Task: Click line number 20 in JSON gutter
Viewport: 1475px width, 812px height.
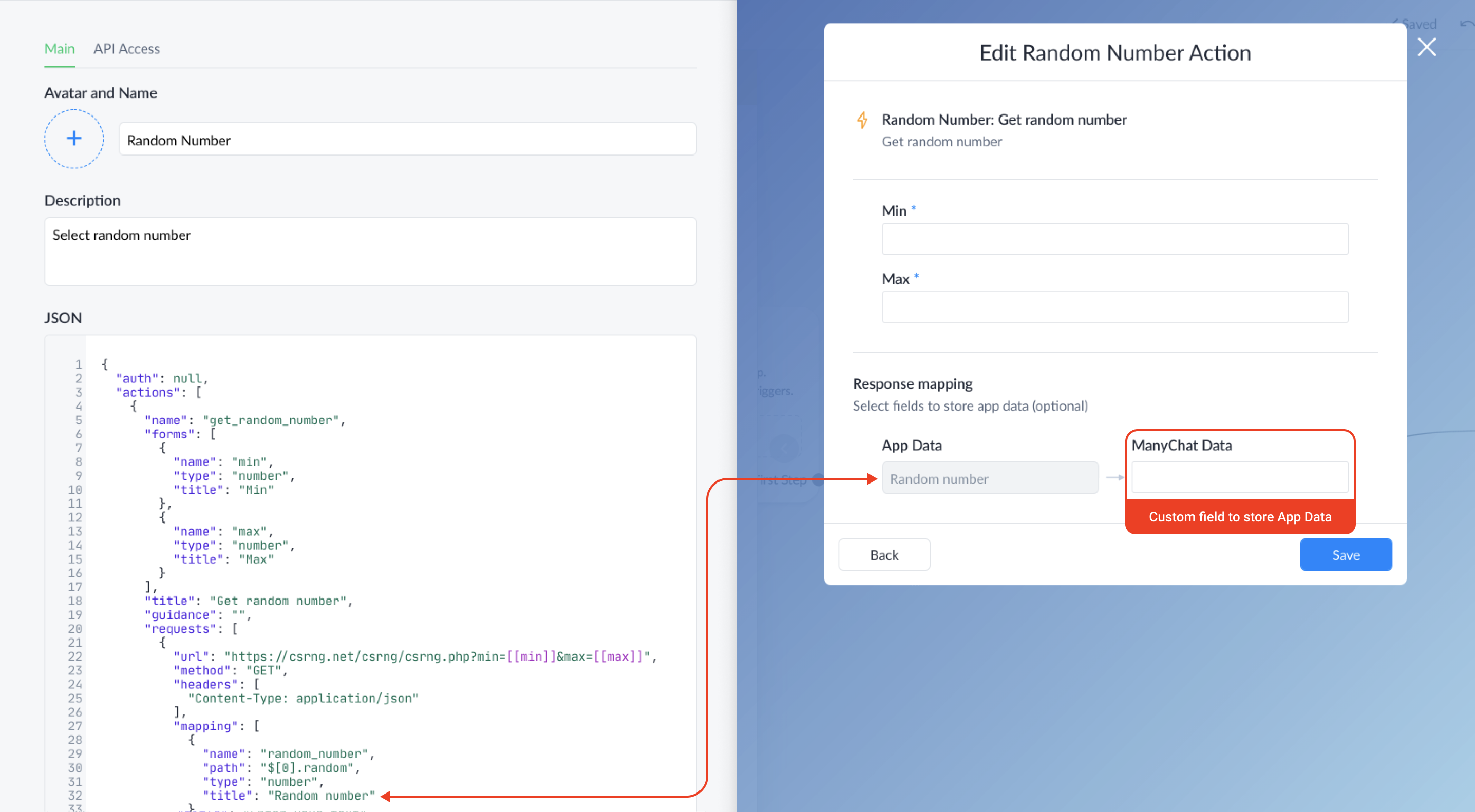Action: coord(75,628)
